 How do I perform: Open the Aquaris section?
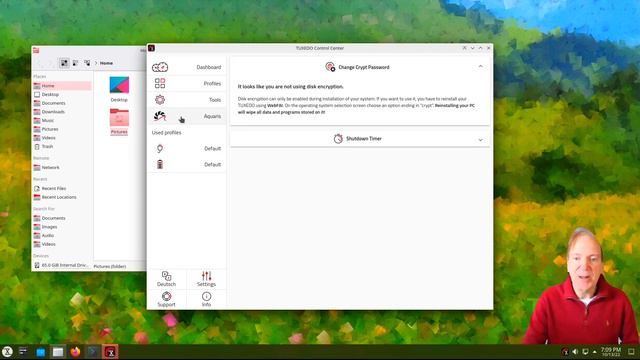(x=187, y=116)
